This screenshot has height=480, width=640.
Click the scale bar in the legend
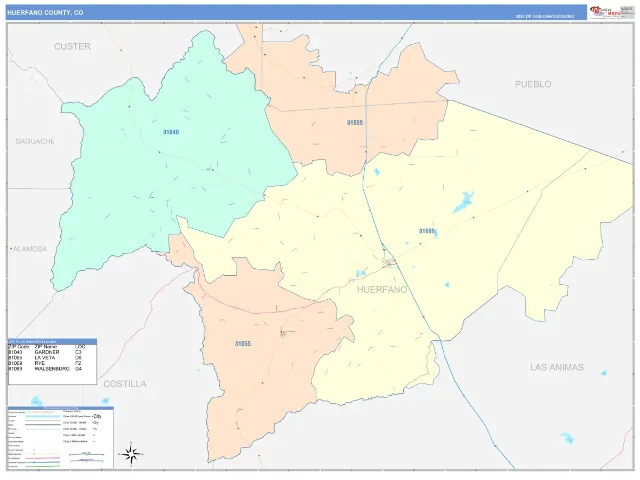(x=86, y=457)
